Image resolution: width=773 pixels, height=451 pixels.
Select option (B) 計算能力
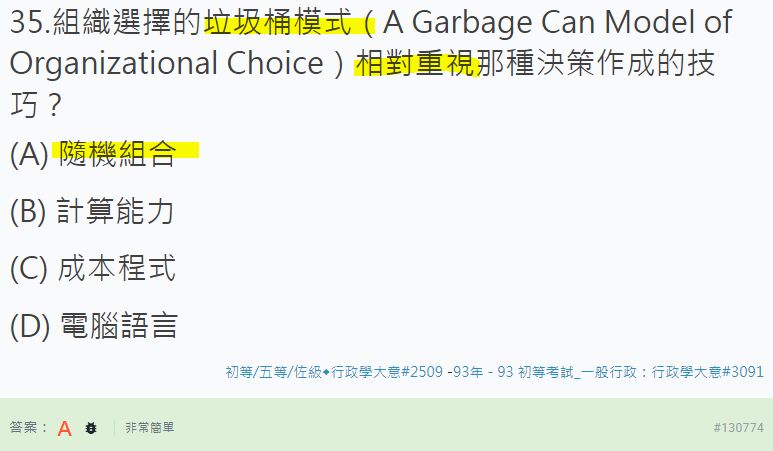tap(117, 211)
